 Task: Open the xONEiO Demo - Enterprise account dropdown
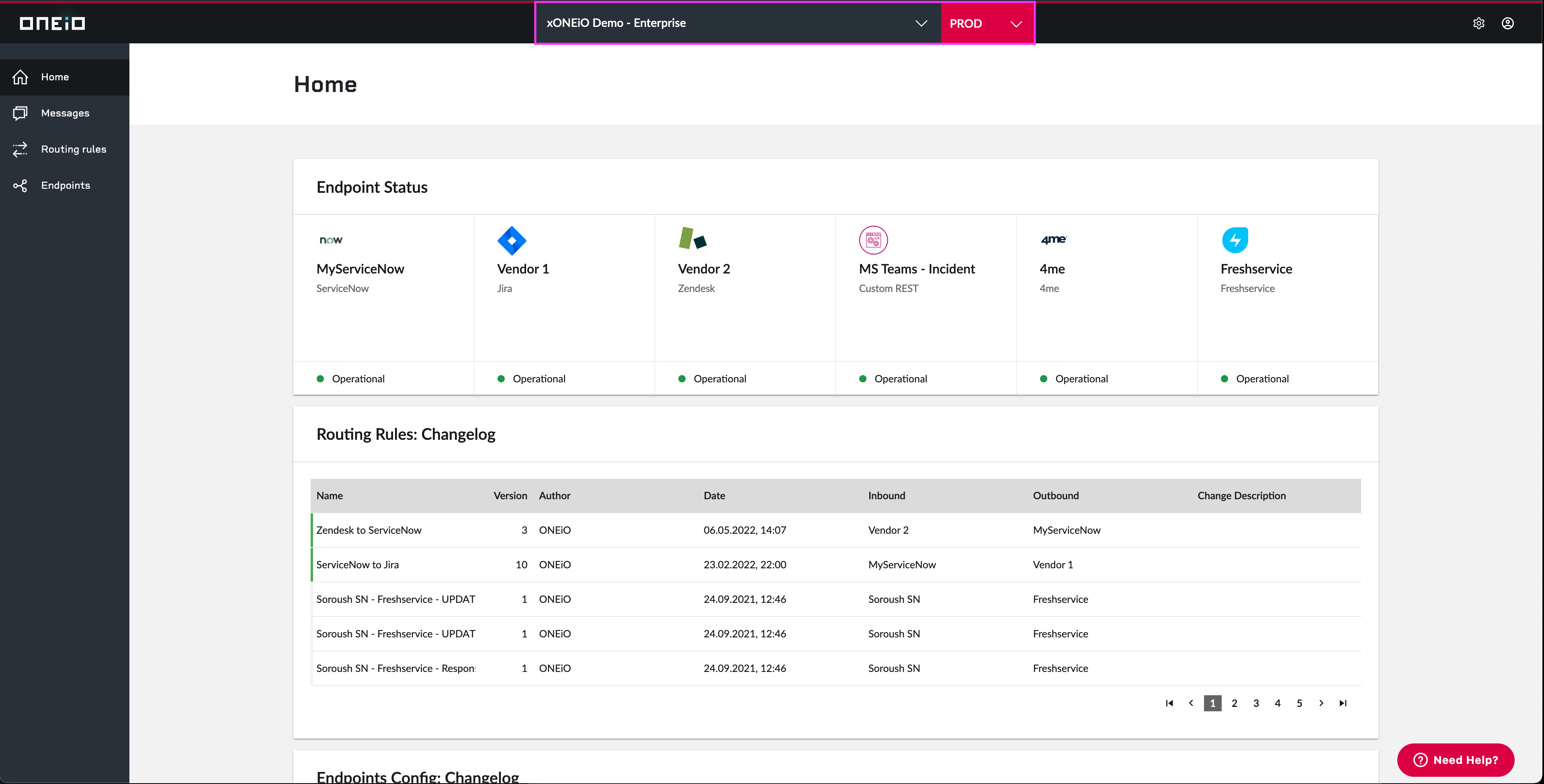point(738,23)
